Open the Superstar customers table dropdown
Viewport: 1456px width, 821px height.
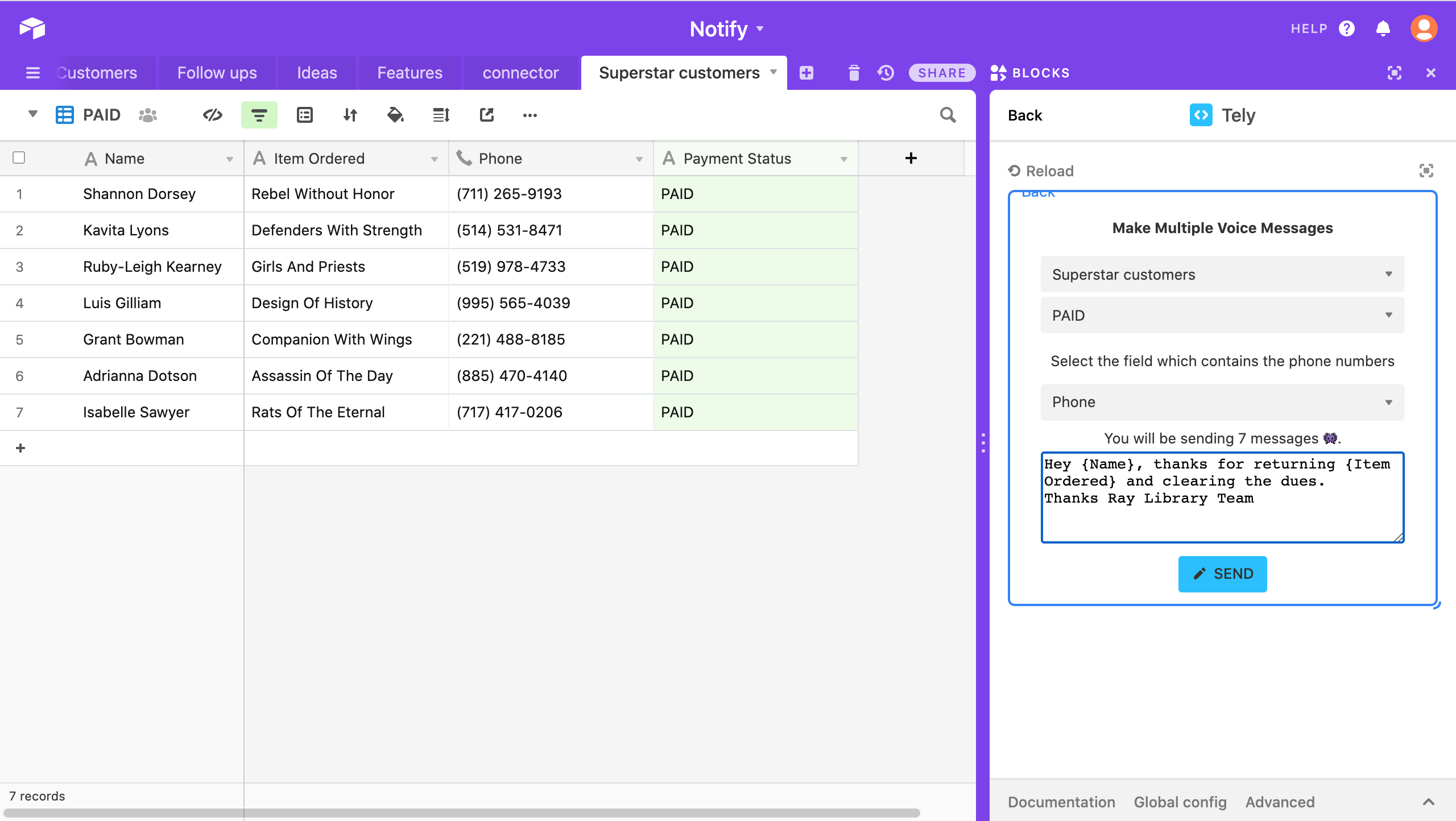1222,275
